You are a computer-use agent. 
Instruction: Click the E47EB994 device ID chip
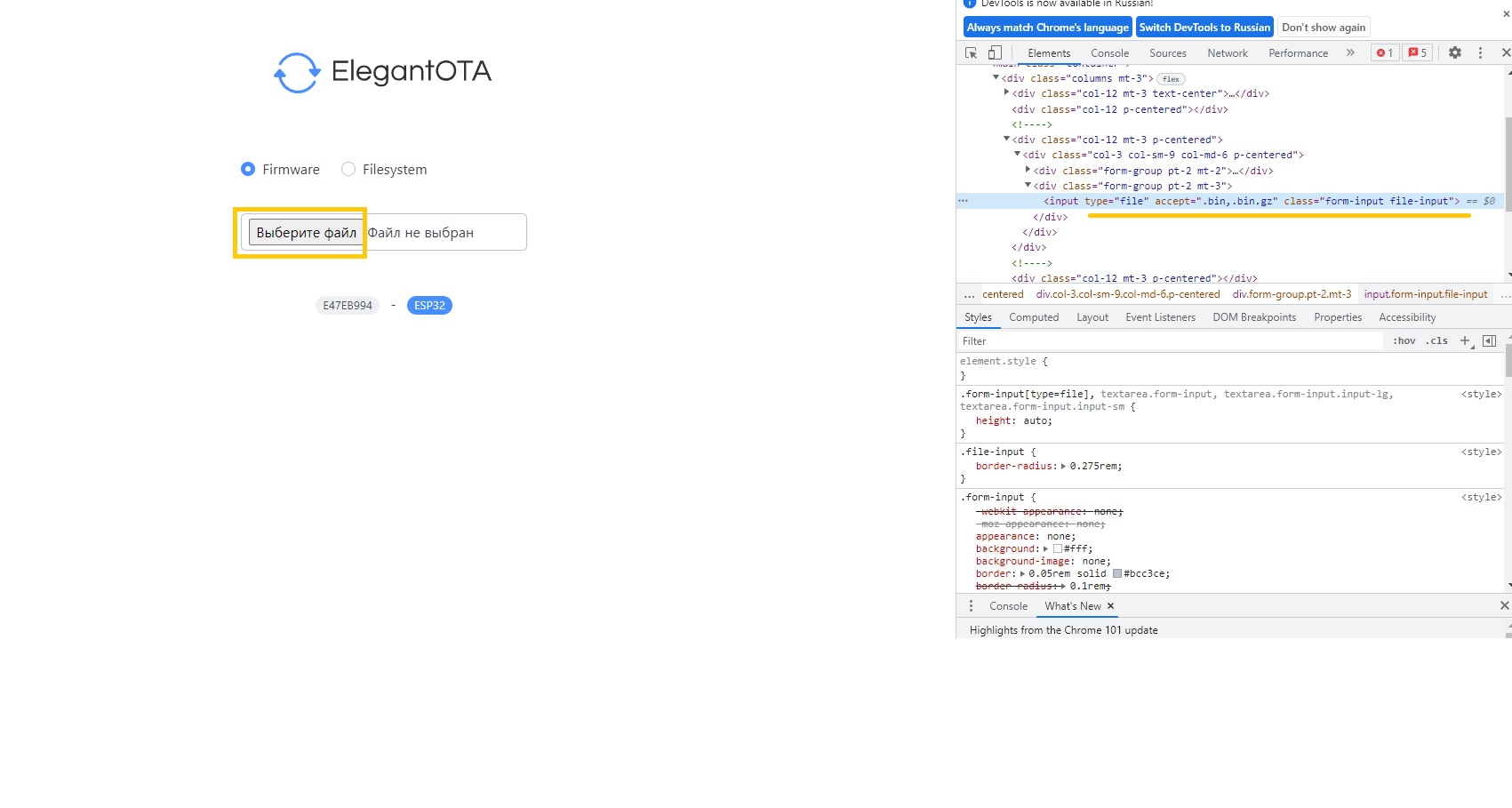tap(348, 306)
